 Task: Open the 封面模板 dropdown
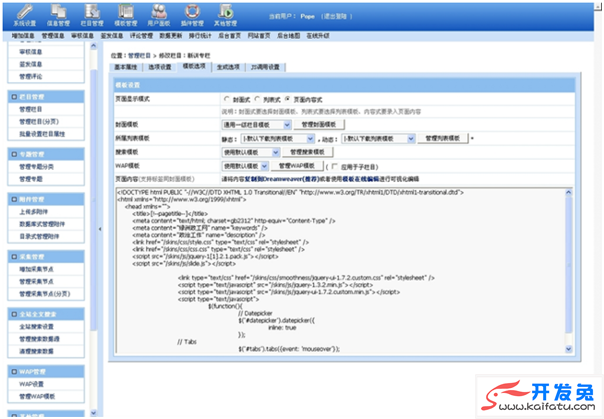(x=256, y=125)
